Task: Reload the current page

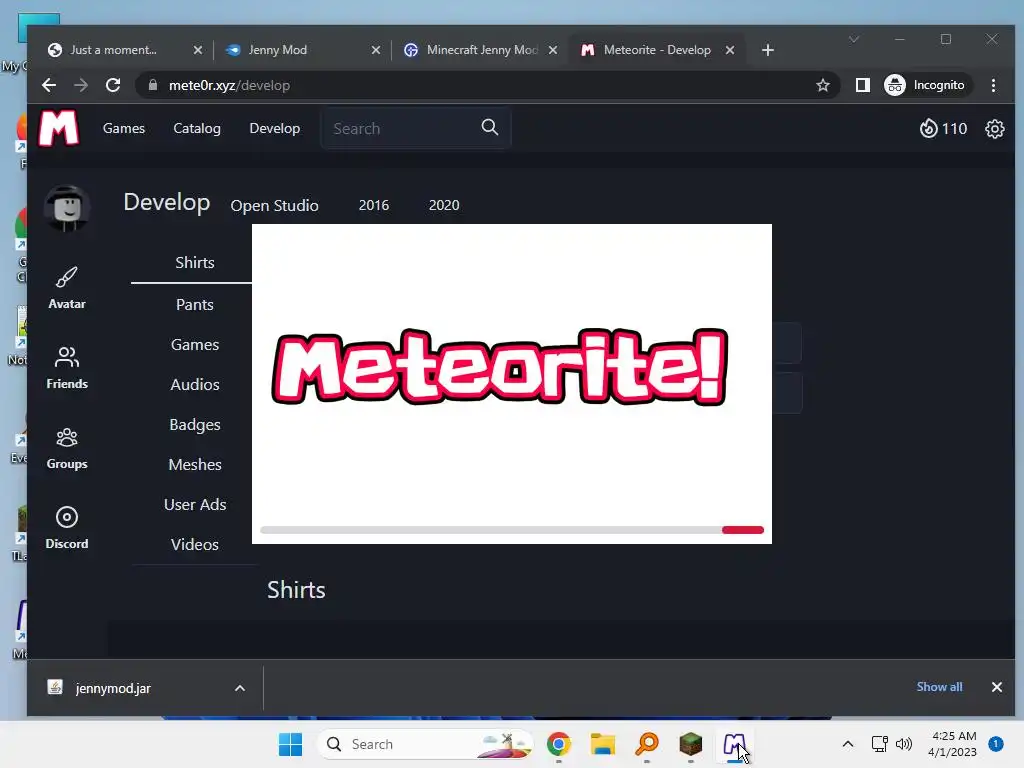Action: click(x=113, y=86)
